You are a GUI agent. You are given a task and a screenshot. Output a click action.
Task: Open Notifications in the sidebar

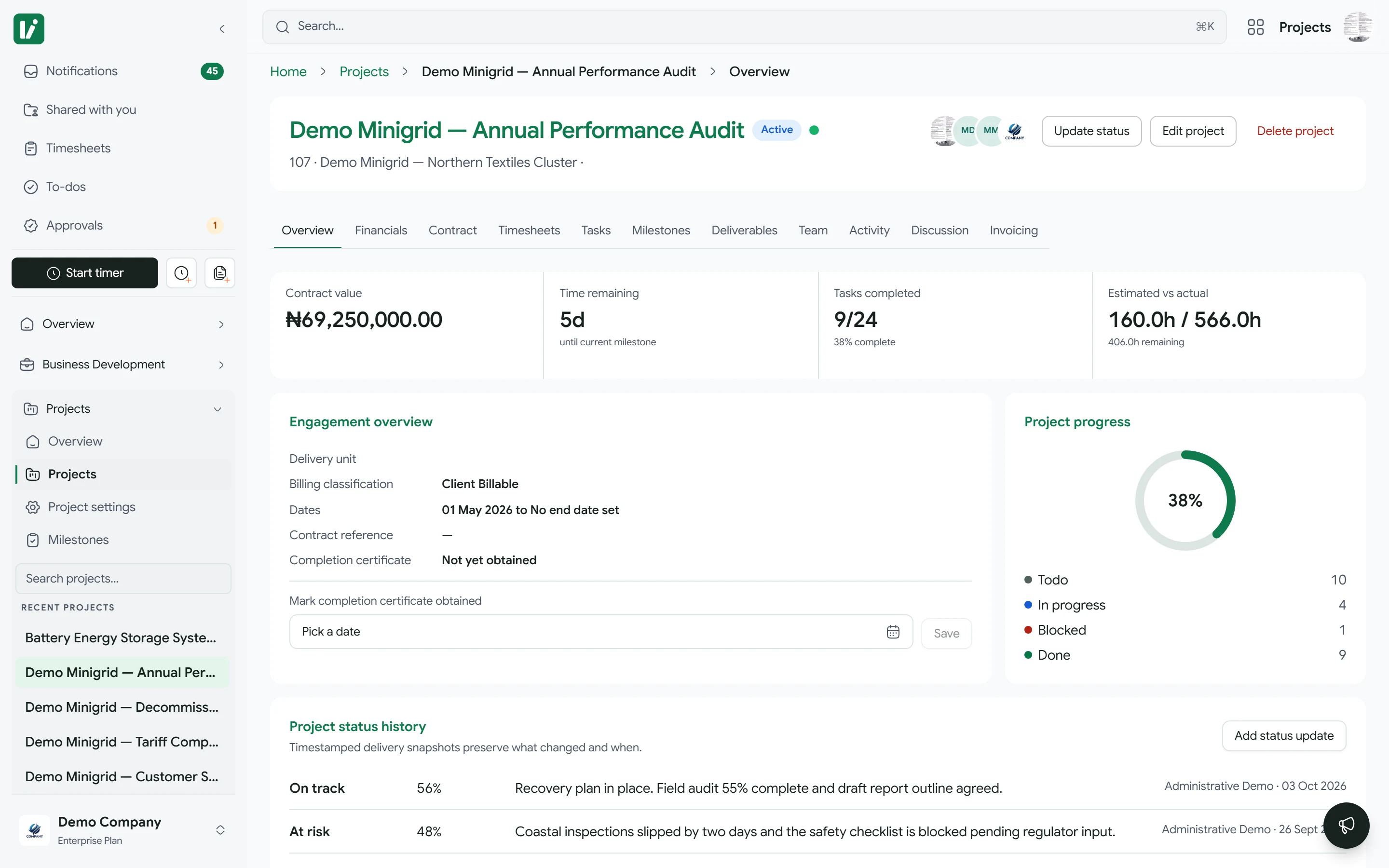[123, 71]
